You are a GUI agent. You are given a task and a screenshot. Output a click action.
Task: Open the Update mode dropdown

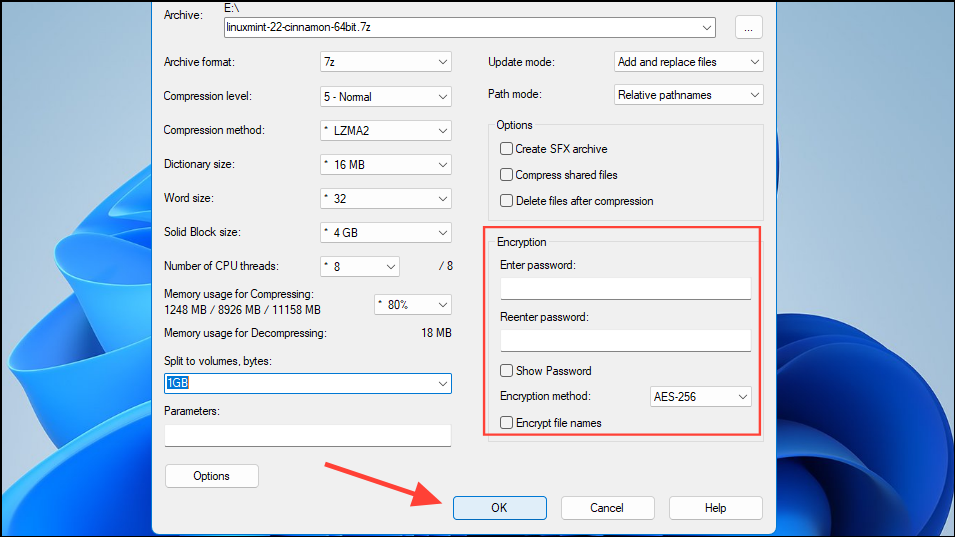pos(688,62)
